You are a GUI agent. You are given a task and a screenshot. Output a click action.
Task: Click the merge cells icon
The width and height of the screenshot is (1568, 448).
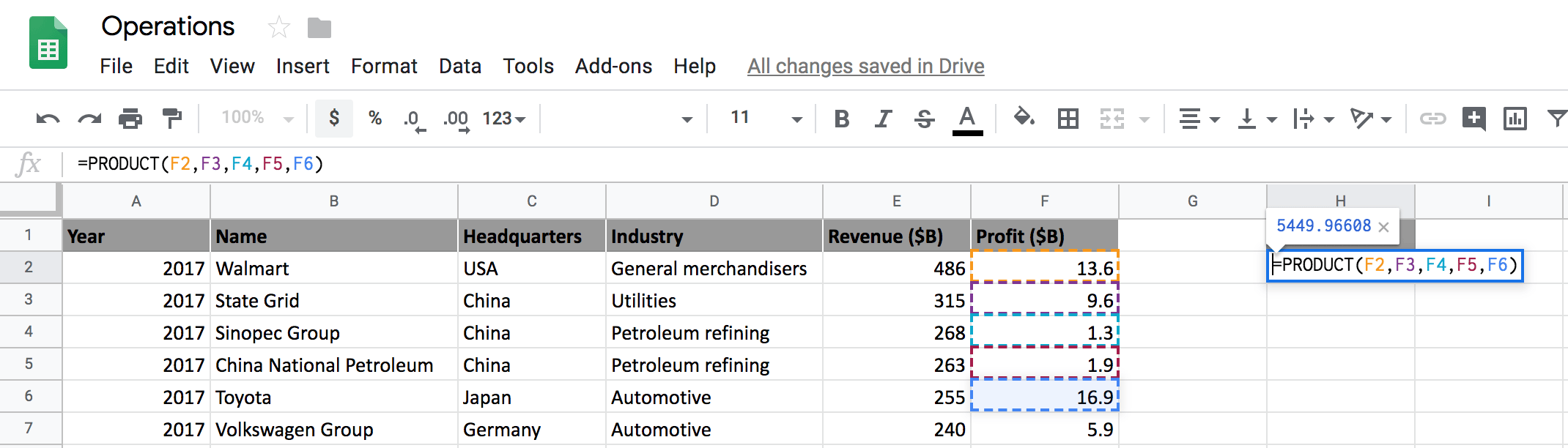coord(1112,119)
